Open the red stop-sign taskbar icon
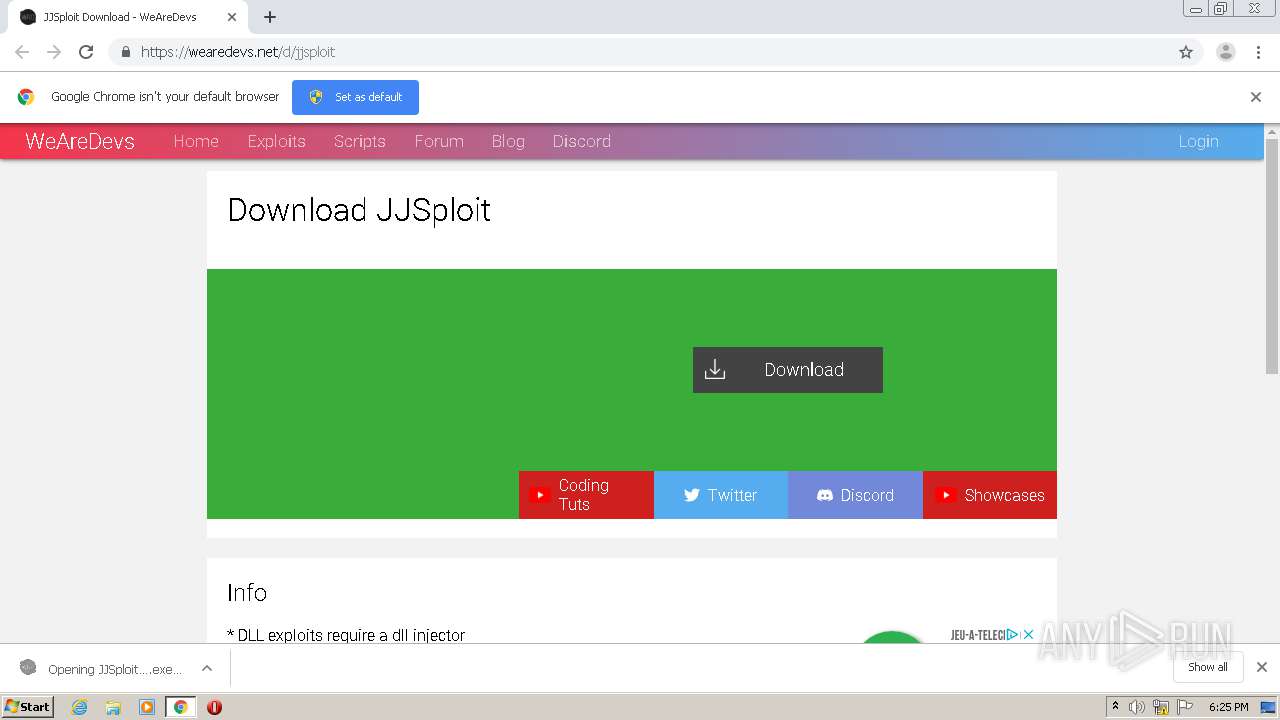 pyautogui.click(x=214, y=707)
